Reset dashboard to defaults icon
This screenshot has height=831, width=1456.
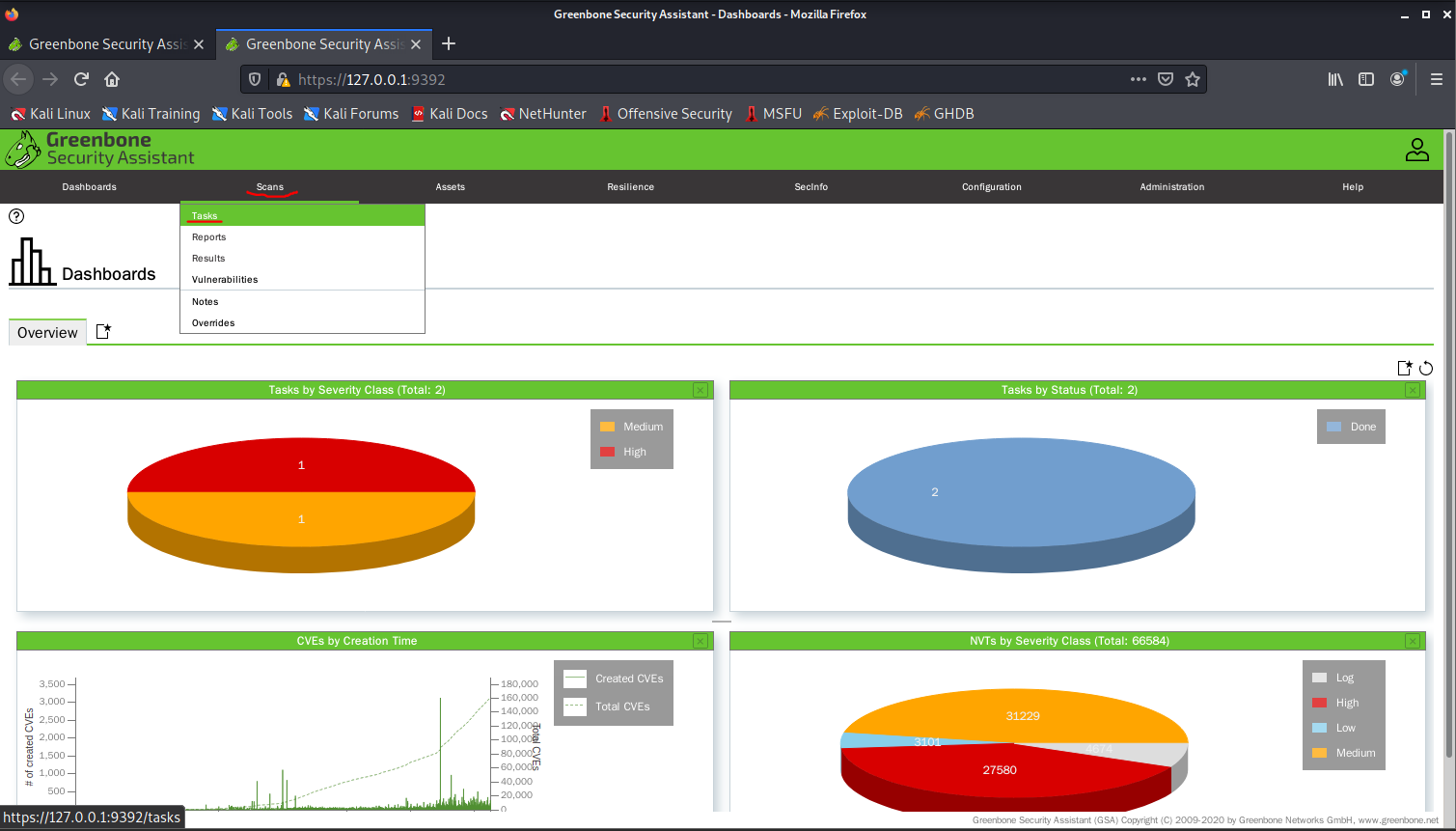pyautogui.click(x=1426, y=368)
